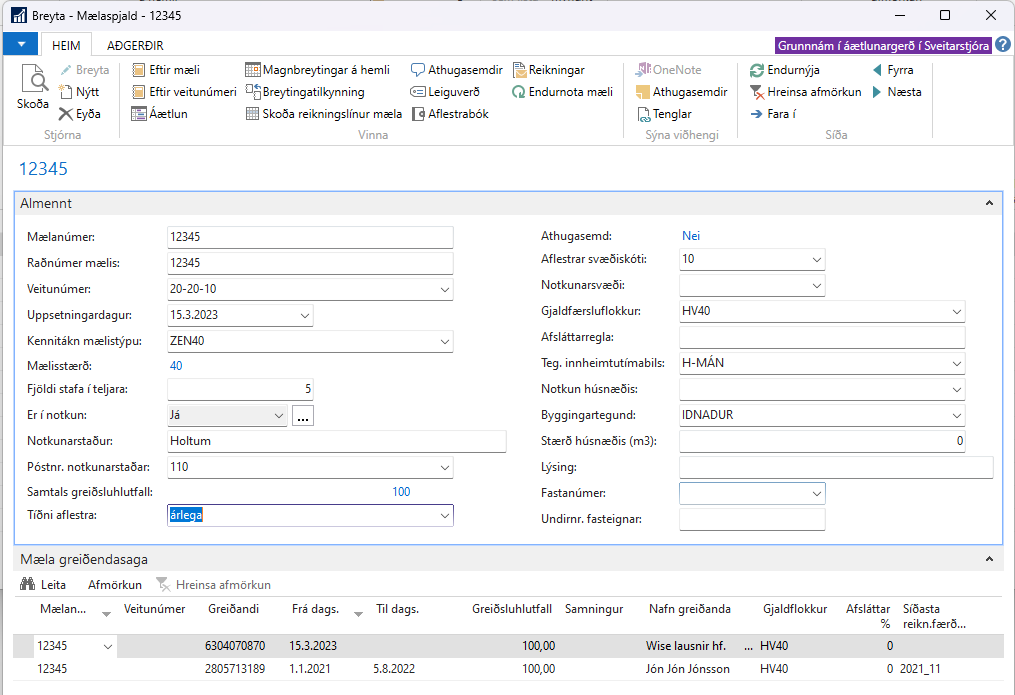Click the Endurnýja refresh icon
Screen dimensions: 1015x695
(758, 70)
